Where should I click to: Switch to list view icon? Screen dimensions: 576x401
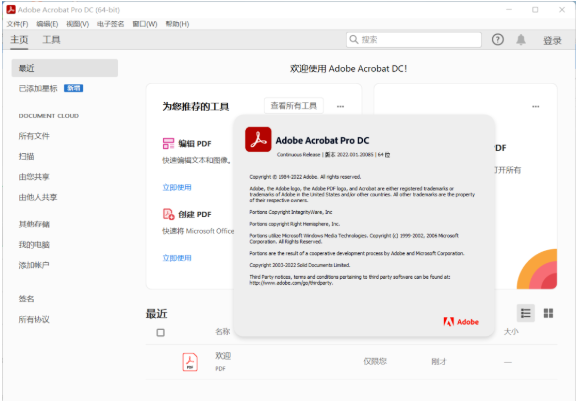click(x=526, y=313)
